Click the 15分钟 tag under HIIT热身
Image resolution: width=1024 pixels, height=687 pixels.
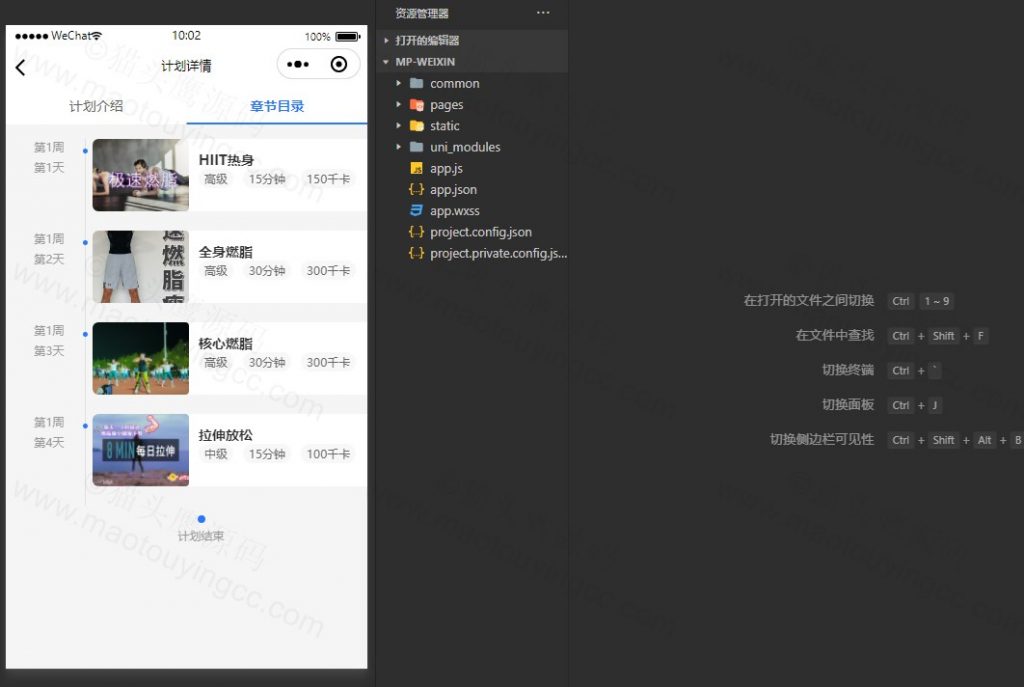266,179
